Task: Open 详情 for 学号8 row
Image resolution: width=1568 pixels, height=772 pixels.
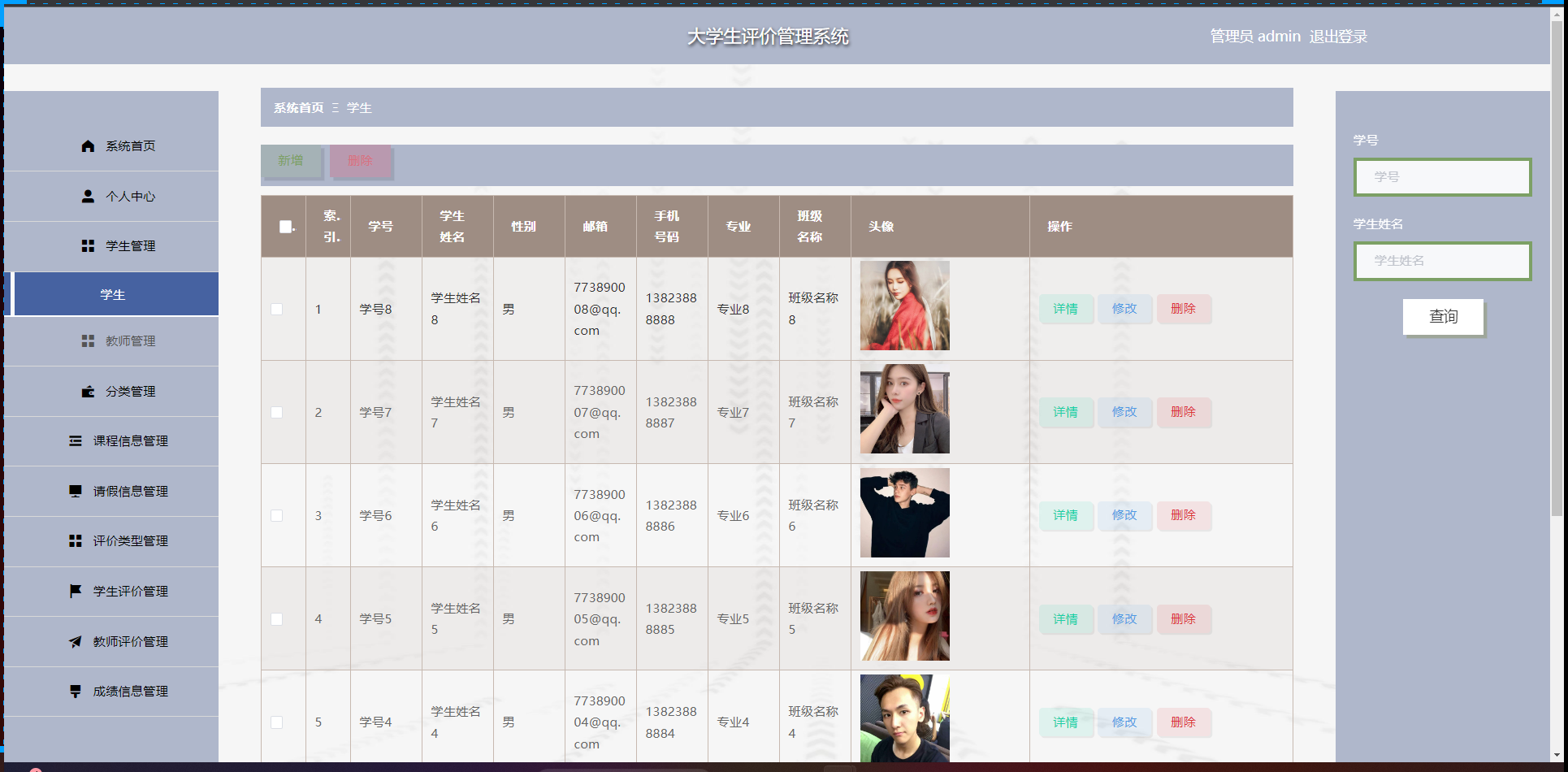Action: (1066, 309)
